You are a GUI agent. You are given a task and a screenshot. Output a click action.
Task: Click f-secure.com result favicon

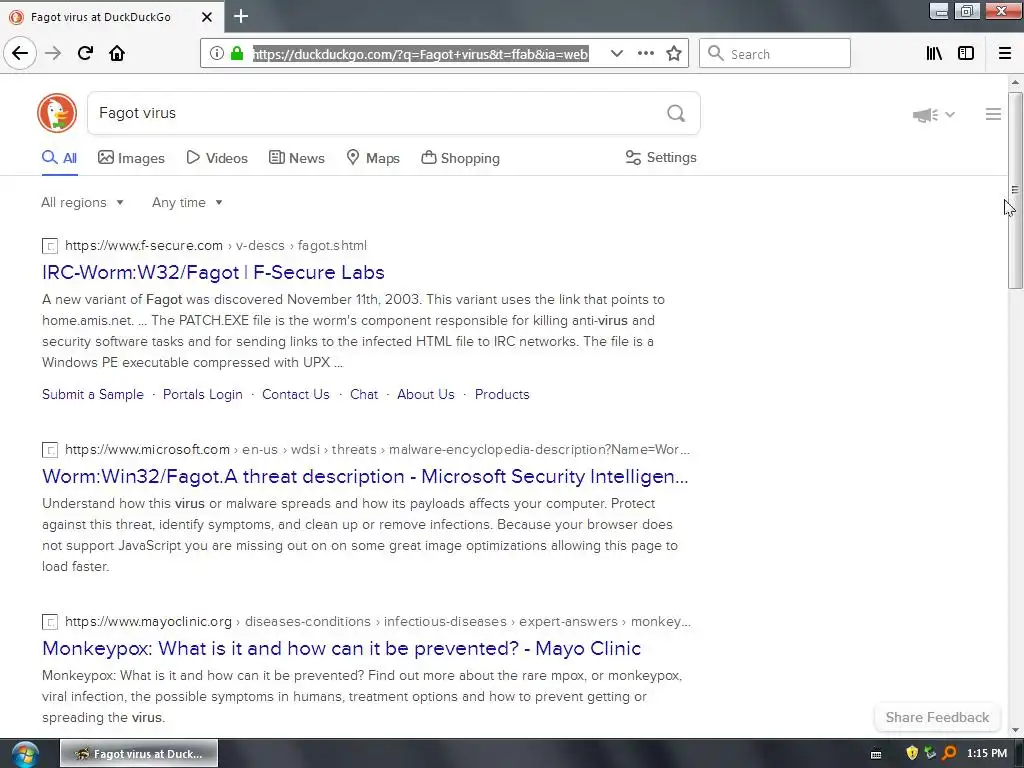[x=50, y=246]
